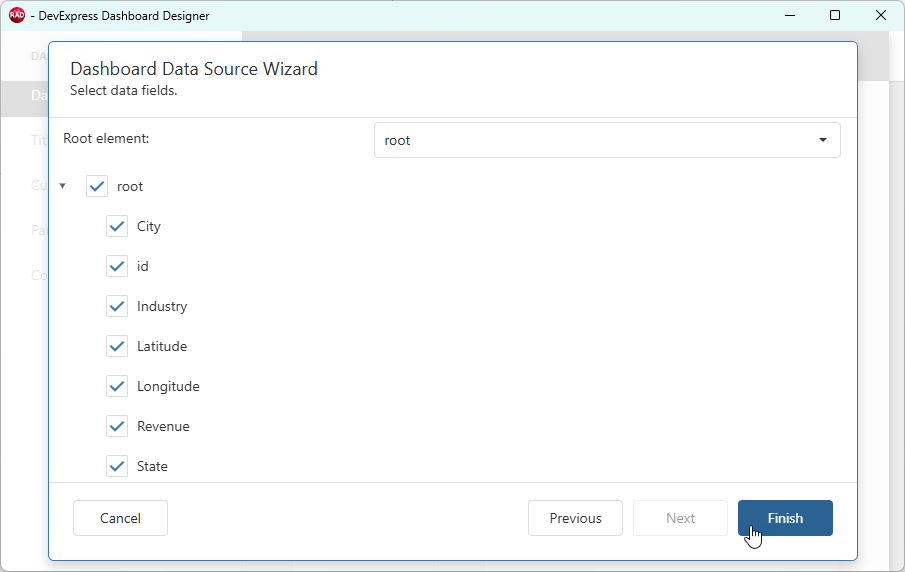
Task: Uncheck the id field checkbox
Action: tap(117, 266)
